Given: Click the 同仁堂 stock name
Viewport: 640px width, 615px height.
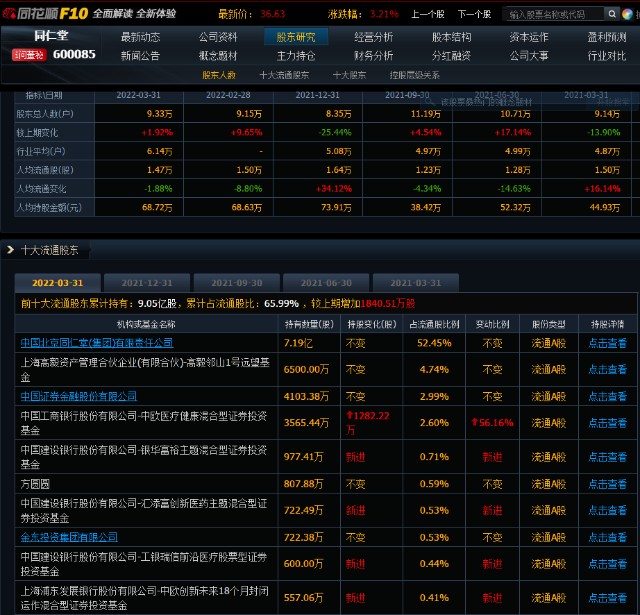Looking at the screenshot, I should [x=51, y=36].
